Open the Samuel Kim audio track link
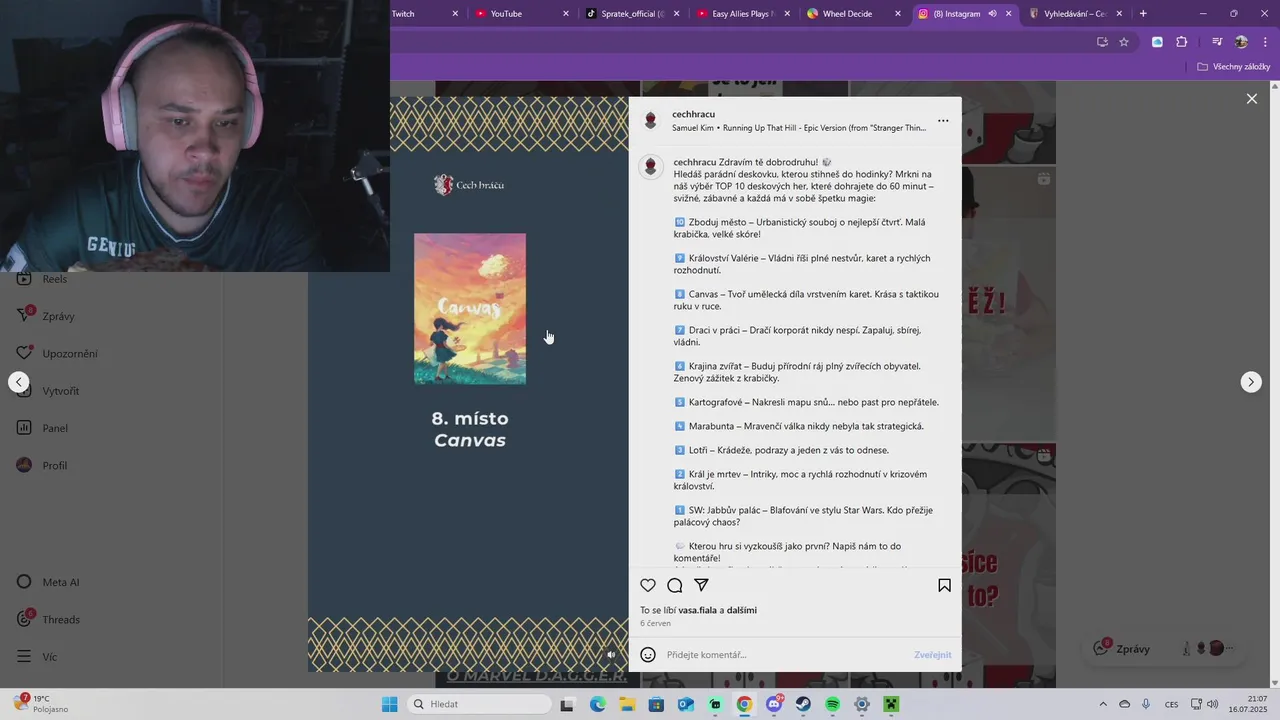Image resolution: width=1280 pixels, height=720 pixels. [798, 128]
